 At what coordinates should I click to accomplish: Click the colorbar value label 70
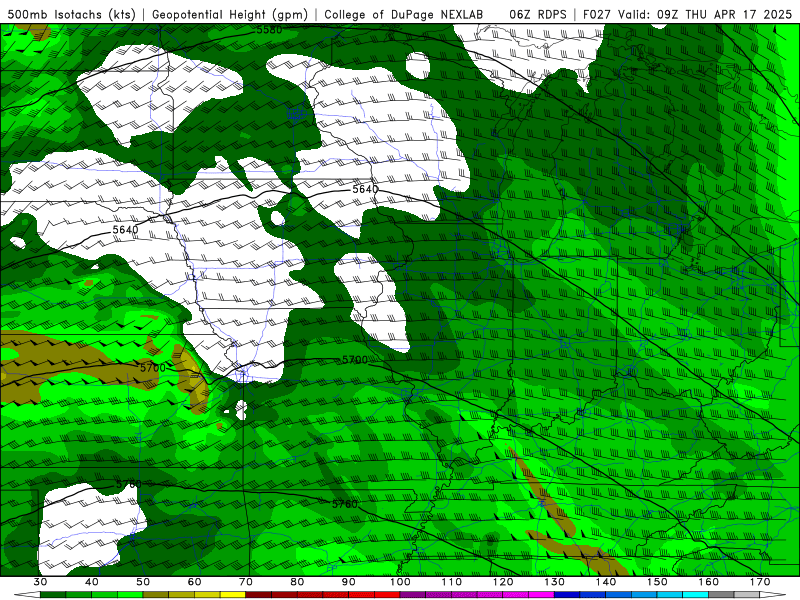246,582
